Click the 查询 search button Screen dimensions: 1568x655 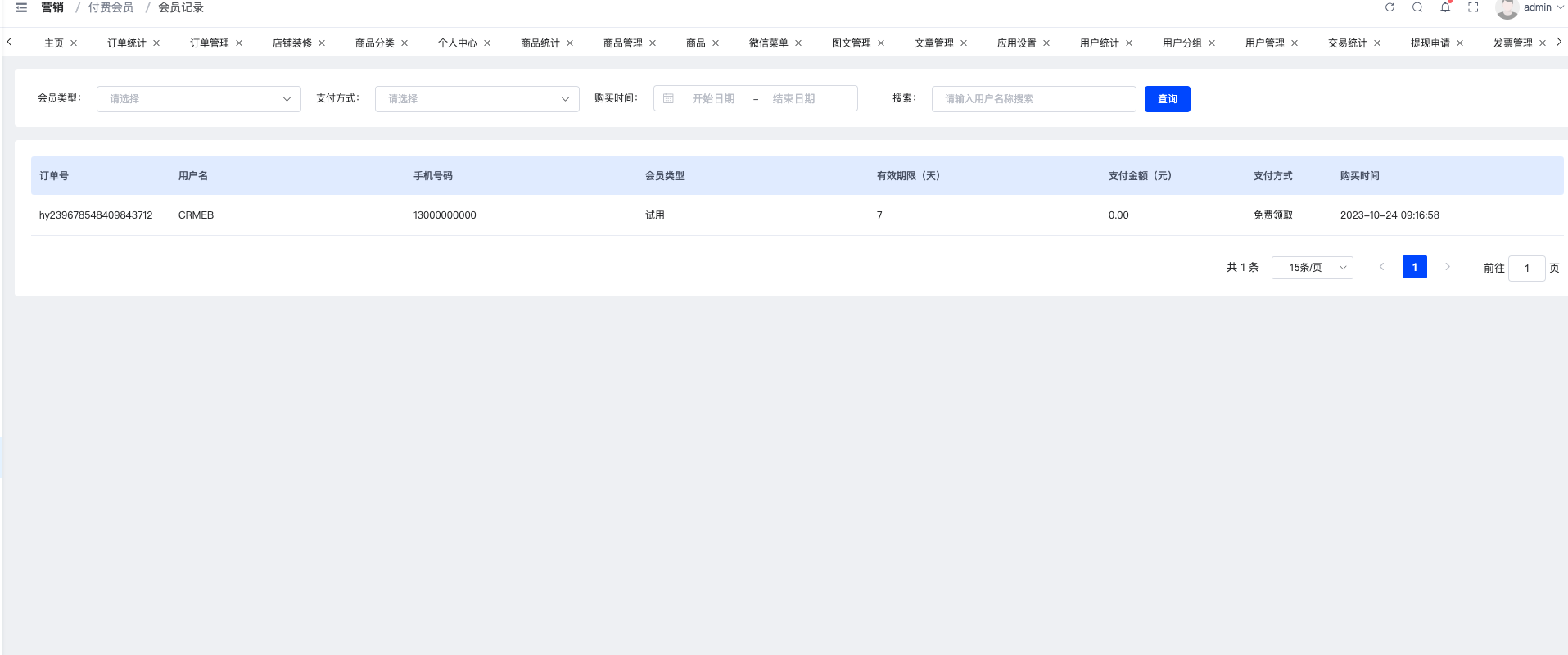click(x=1168, y=99)
